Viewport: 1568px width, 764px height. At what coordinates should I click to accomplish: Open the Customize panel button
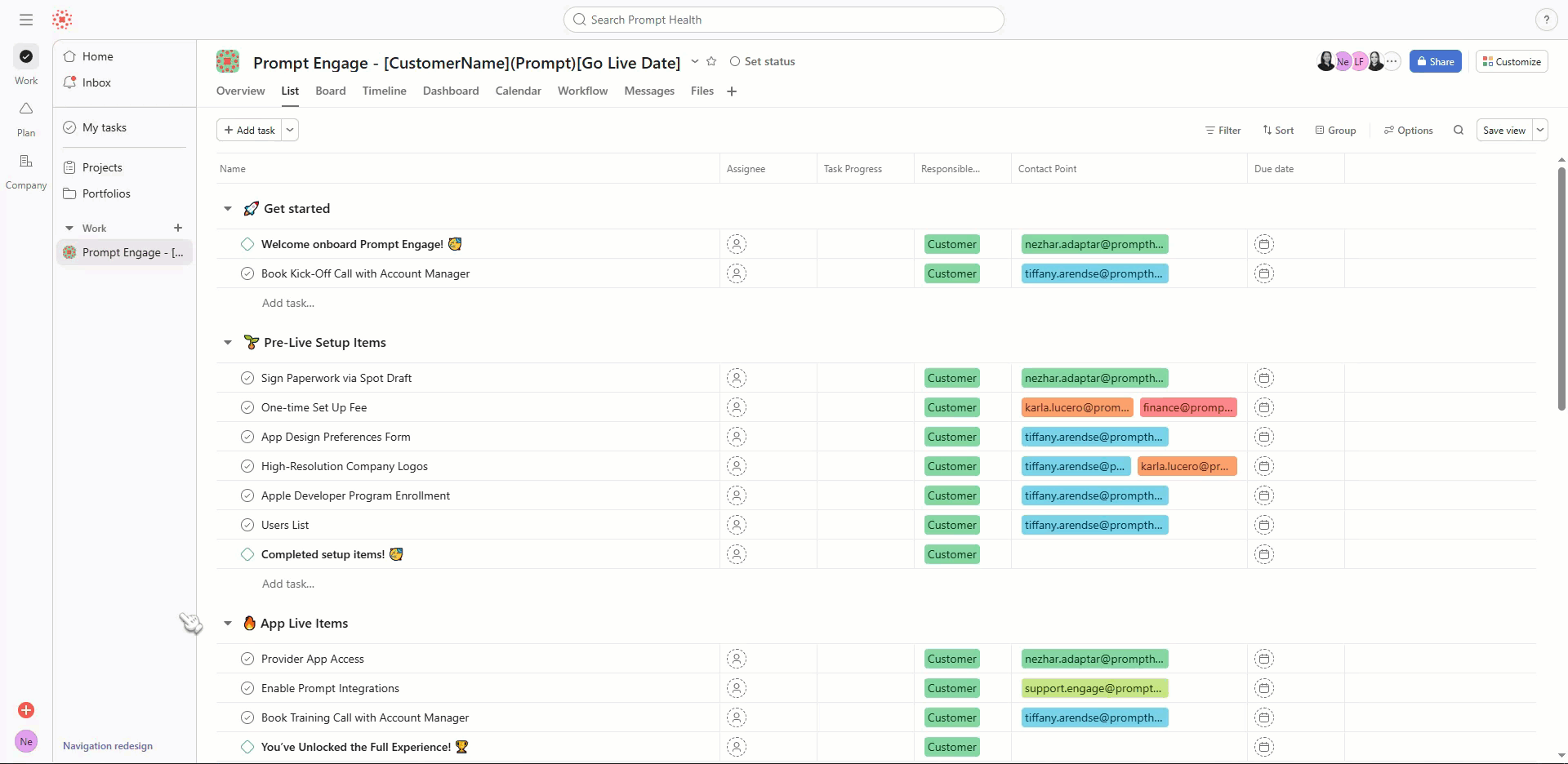[x=1512, y=61]
